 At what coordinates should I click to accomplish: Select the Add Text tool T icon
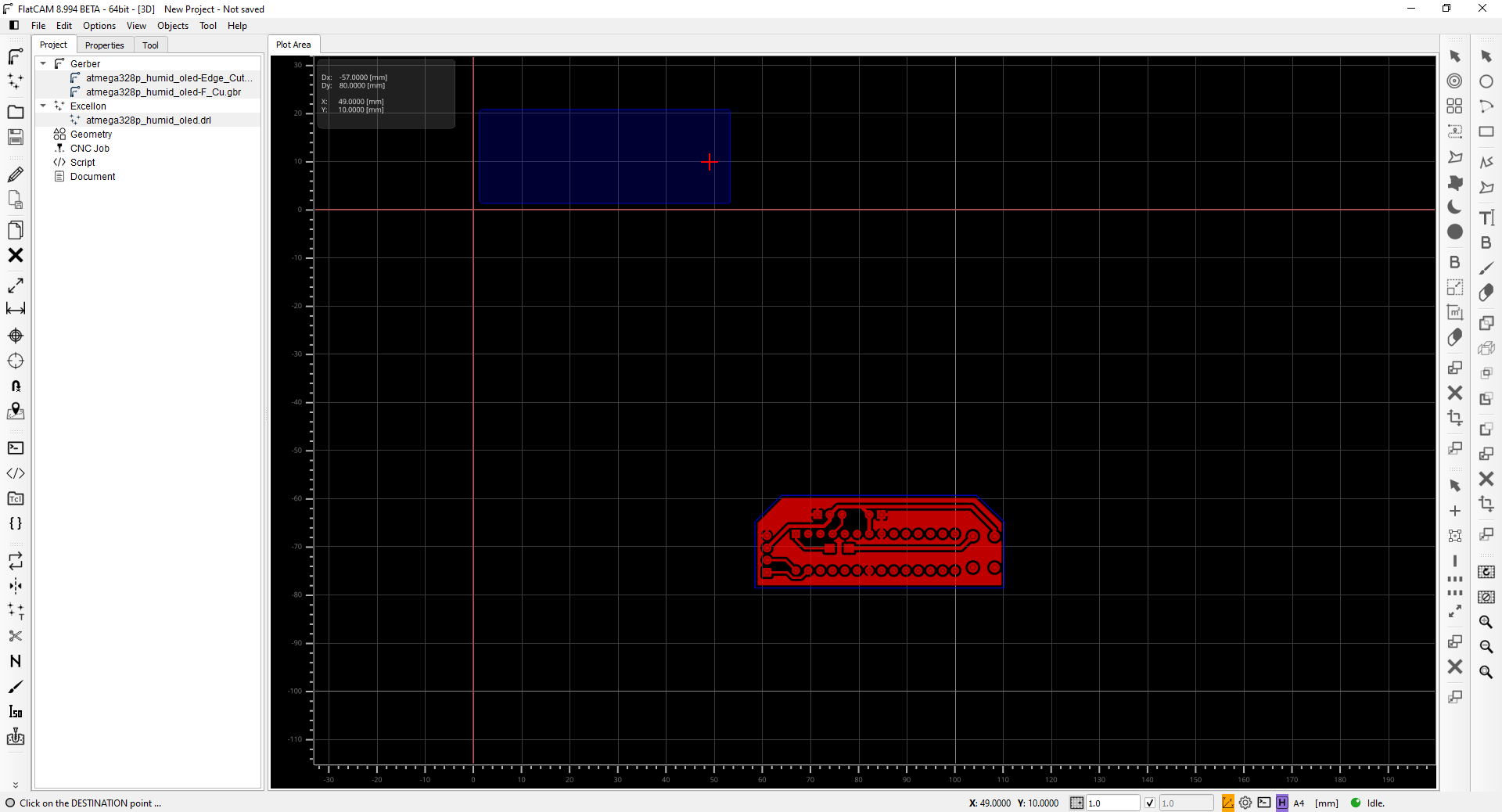click(1486, 217)
